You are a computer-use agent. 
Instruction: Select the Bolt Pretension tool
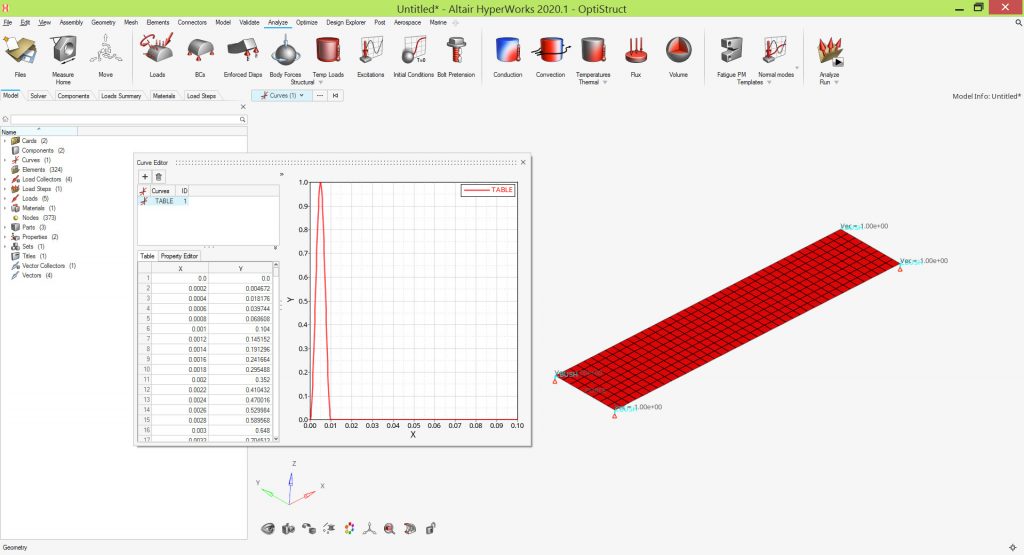coord(456,52)
